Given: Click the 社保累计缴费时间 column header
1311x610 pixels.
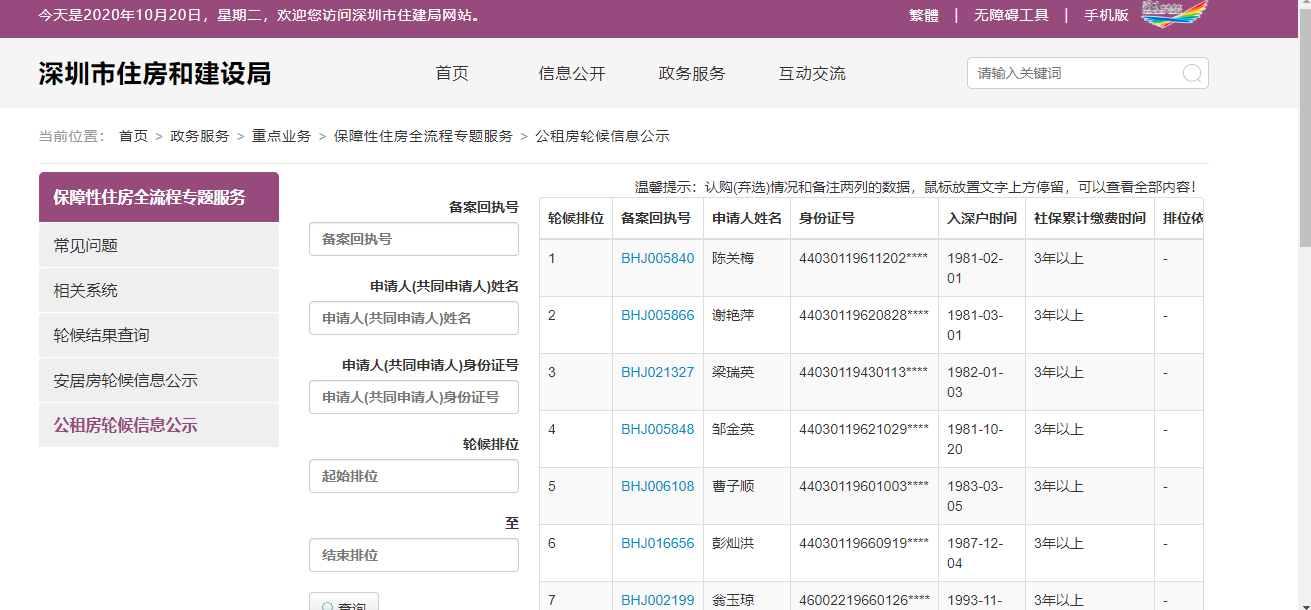Looking at the screenshot, I should click(1090, 218).
